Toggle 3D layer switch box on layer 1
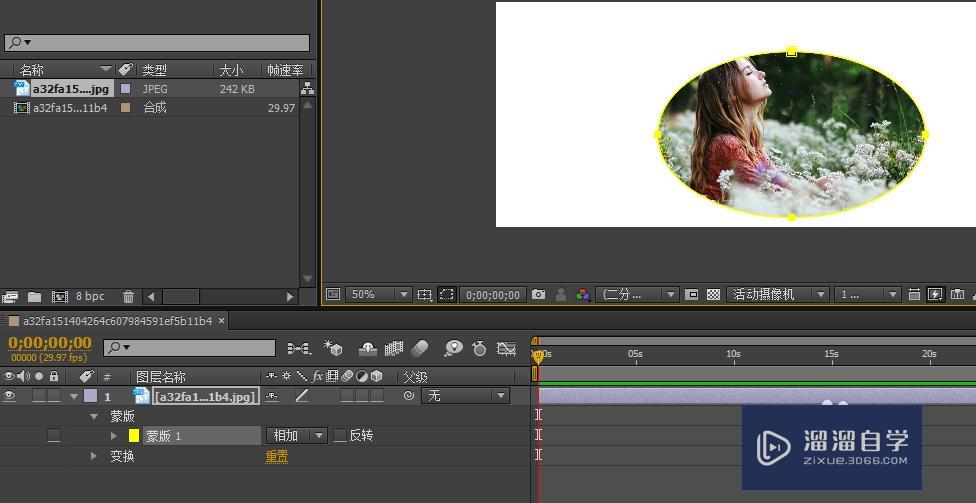The image size is (976, 503). [377, 395]
